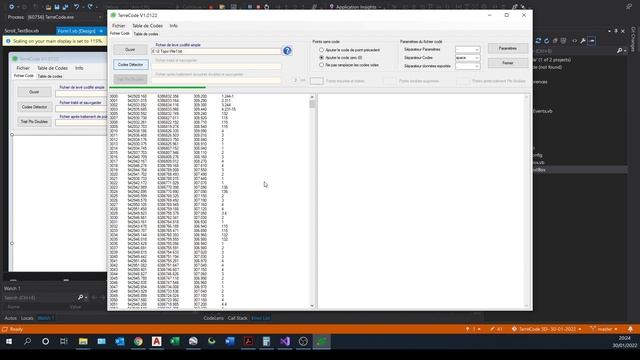Open File Explorer from the taskbar
This screenshot has width=640, height=360.
[83, 341]
